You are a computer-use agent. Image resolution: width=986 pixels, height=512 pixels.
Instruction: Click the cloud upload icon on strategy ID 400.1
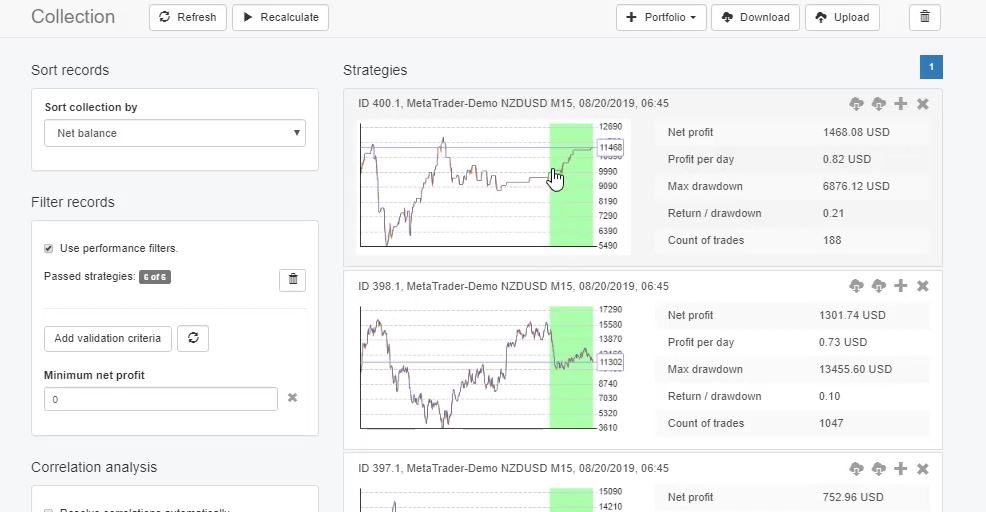878,104
